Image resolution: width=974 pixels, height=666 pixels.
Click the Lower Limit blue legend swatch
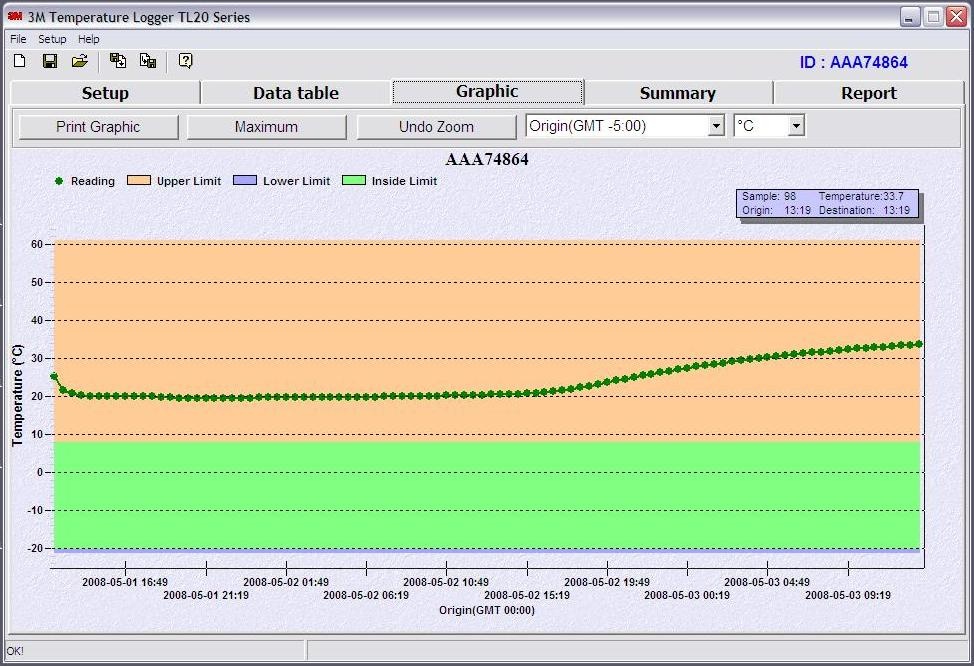click(x=245, y=180)
